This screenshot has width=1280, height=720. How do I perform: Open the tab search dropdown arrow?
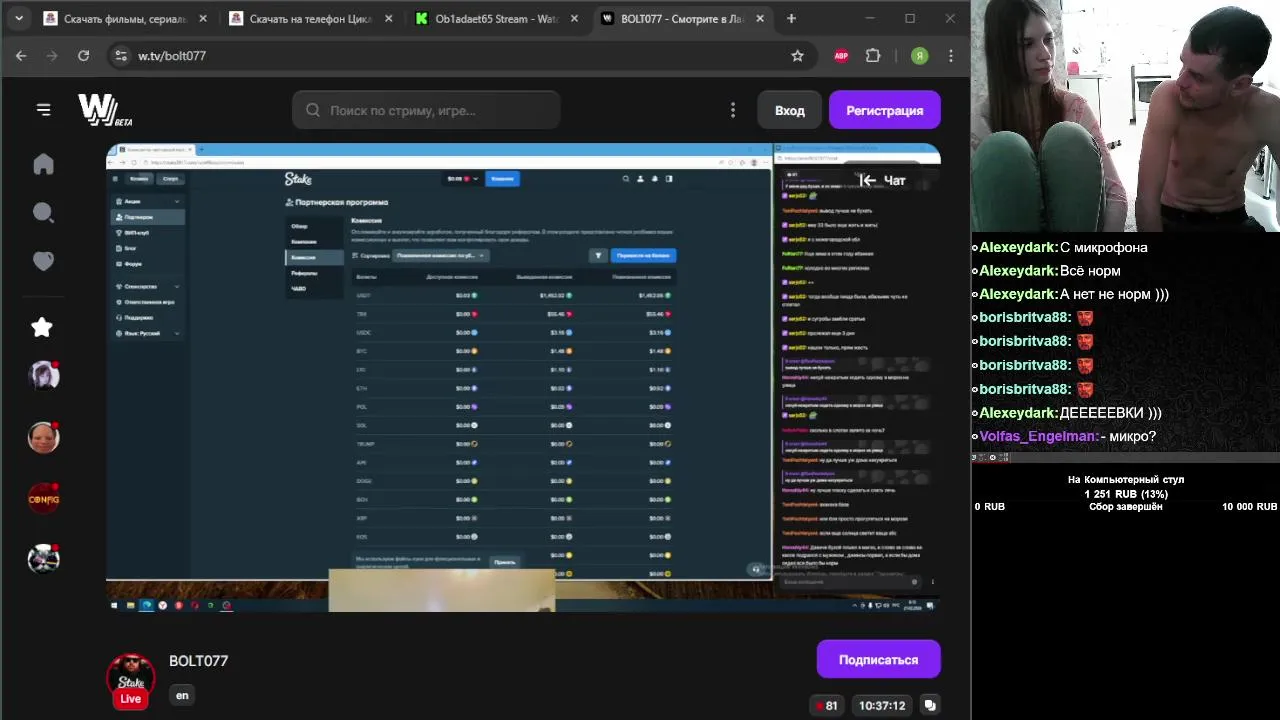tap(18, 18)
